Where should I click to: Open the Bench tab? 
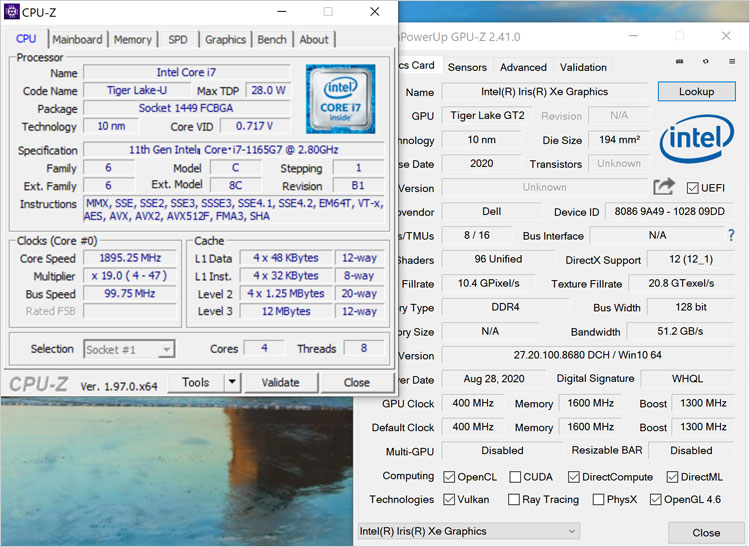click(272, 40)
